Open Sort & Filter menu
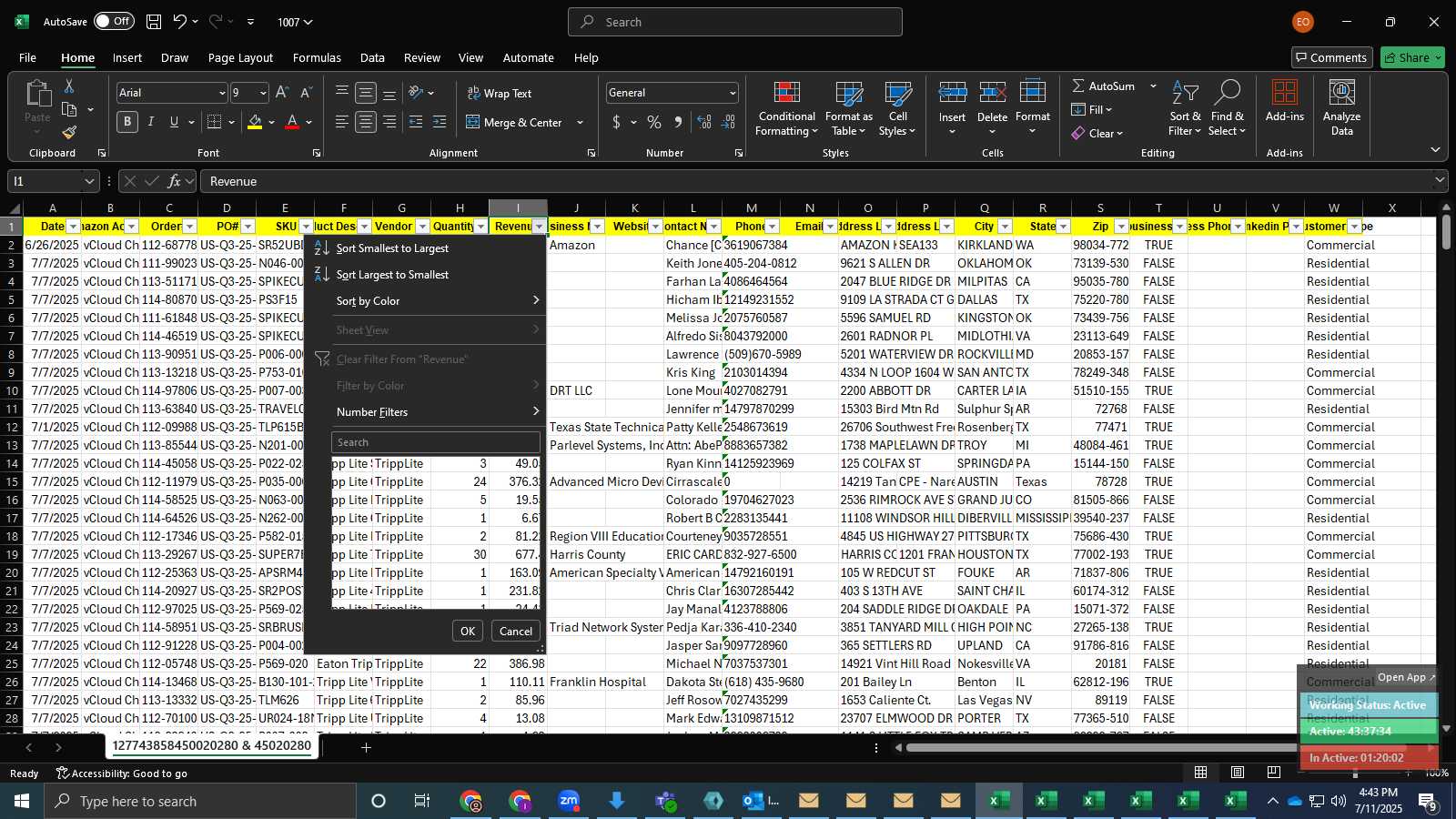1456x819 pixels. click(x=1185, y=110)
